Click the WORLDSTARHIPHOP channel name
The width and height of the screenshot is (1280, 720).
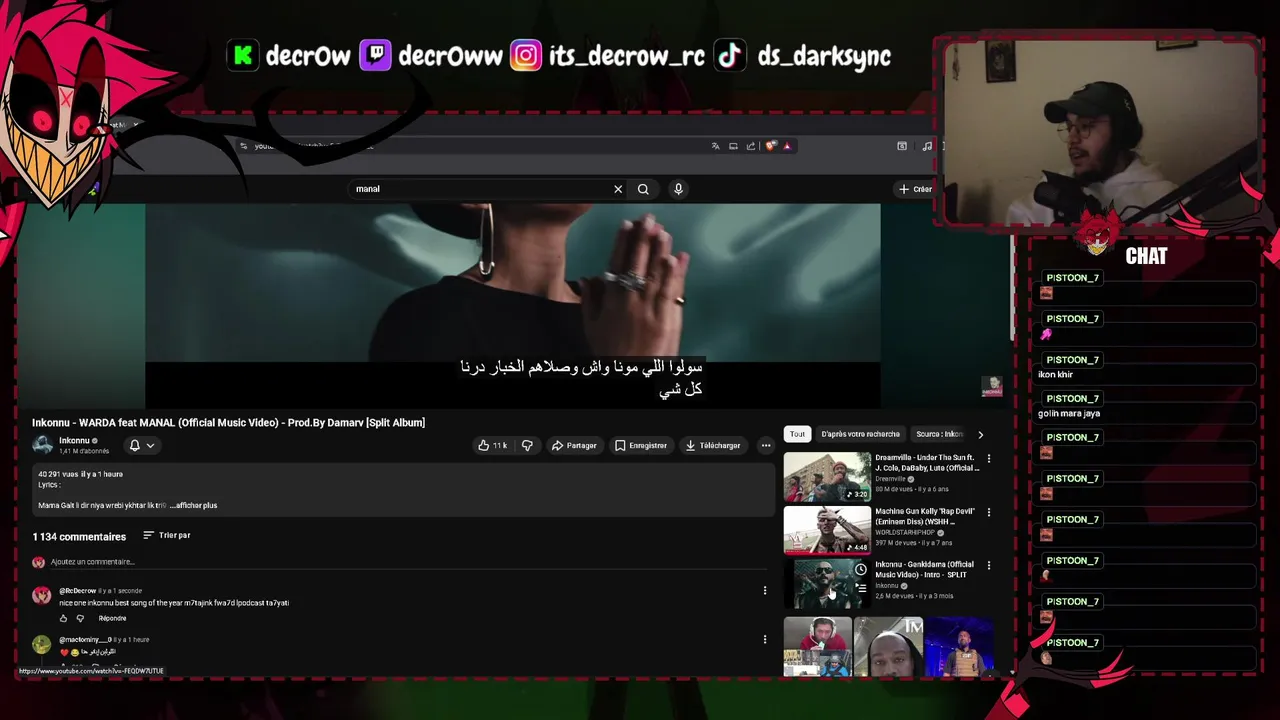pos(905,532)
